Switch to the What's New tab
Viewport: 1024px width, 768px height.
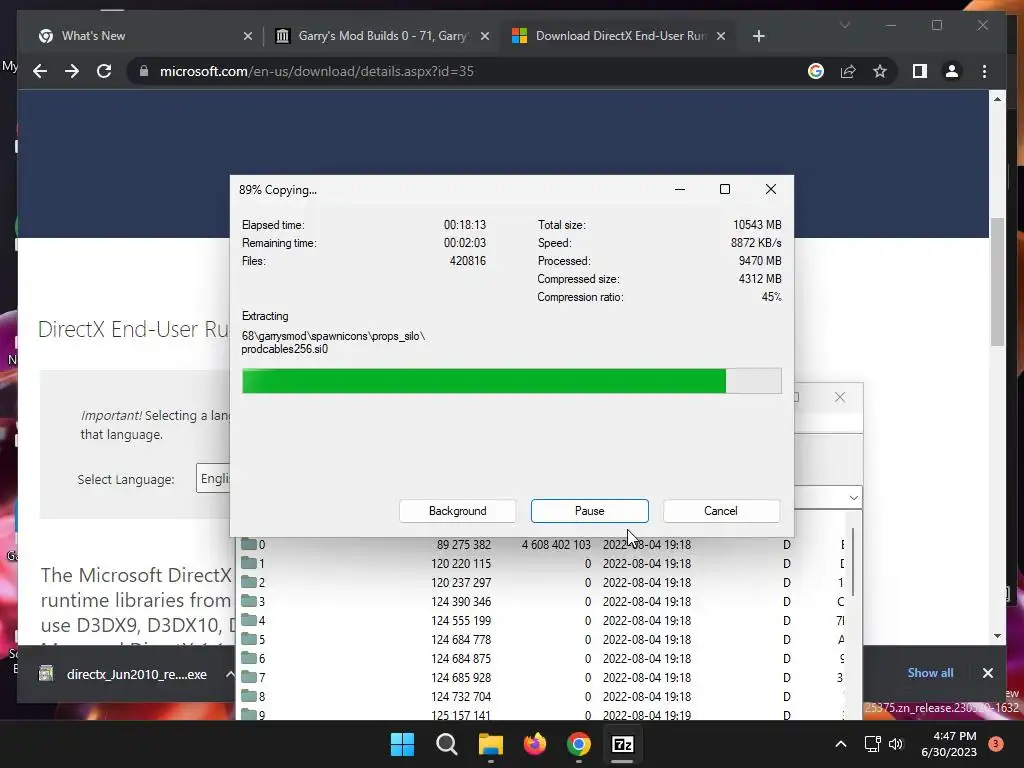tap(144, 36)
